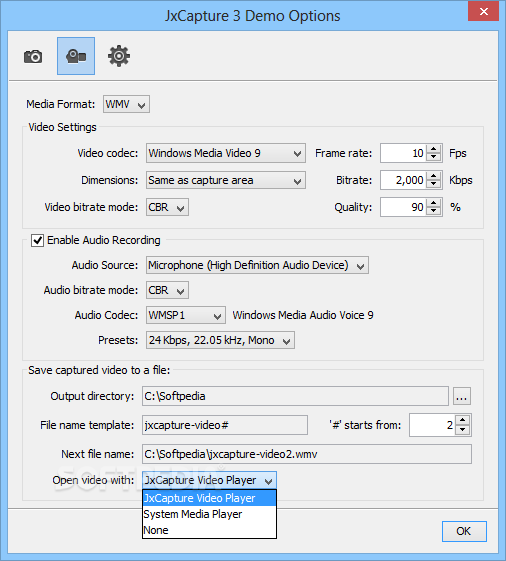Decrease the Frame rate value

(x=434, y=157)
